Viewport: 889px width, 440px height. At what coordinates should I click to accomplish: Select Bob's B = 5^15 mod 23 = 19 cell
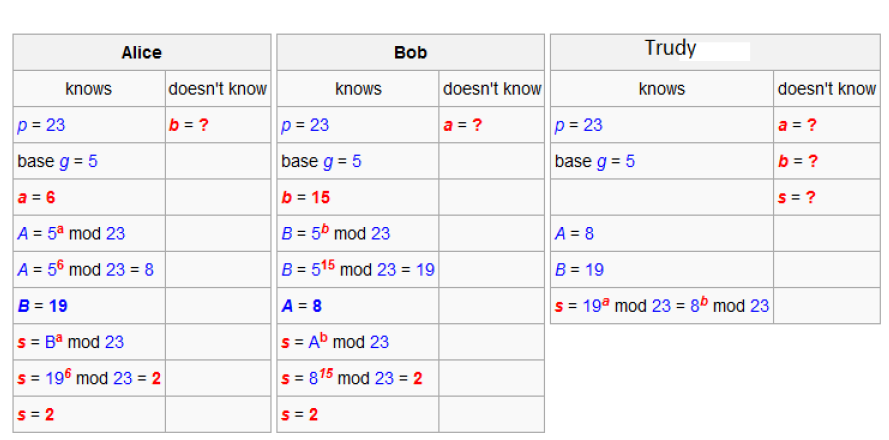(358, 269)
